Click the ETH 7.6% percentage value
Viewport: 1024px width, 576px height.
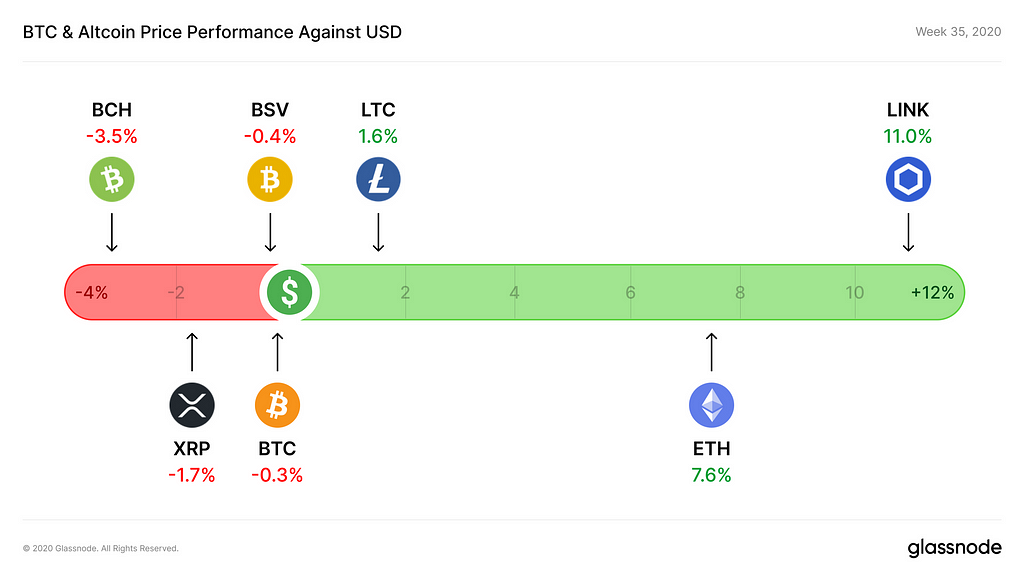711,475
